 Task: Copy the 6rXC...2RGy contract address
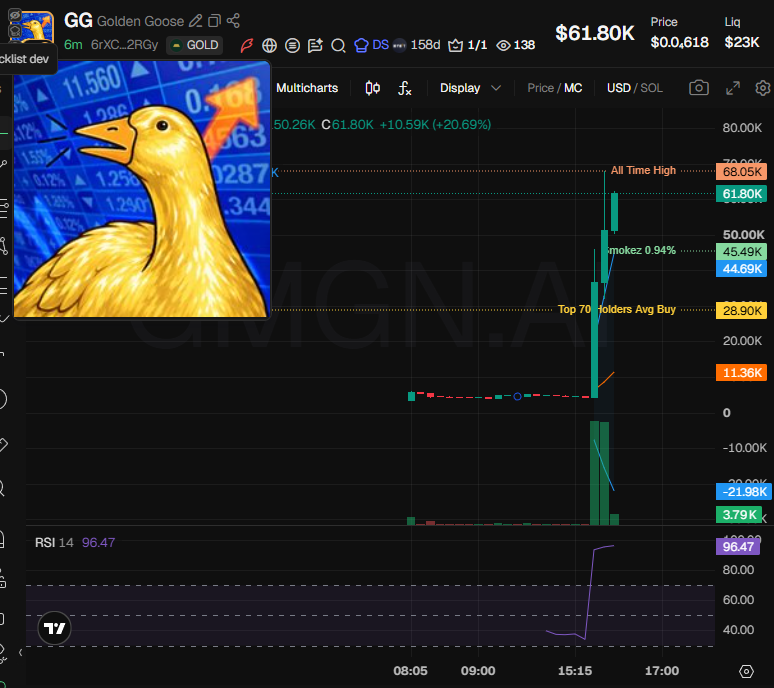coord(124,45)
